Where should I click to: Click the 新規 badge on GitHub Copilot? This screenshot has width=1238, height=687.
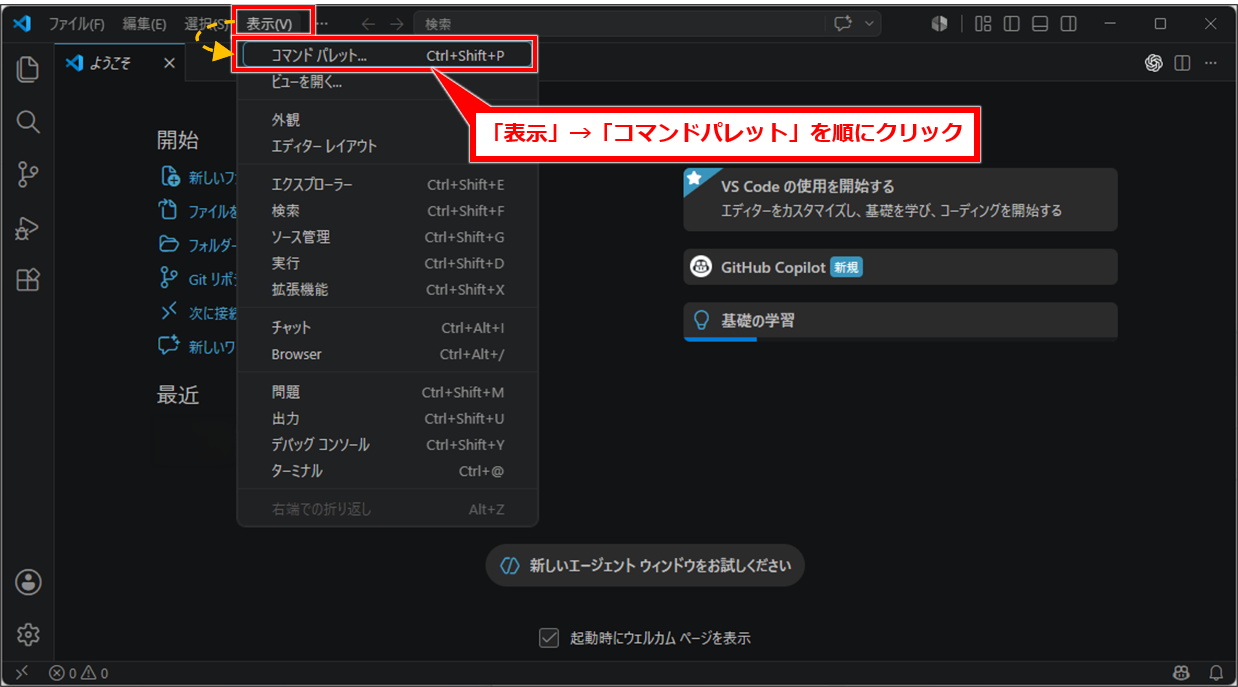(846, 267)
